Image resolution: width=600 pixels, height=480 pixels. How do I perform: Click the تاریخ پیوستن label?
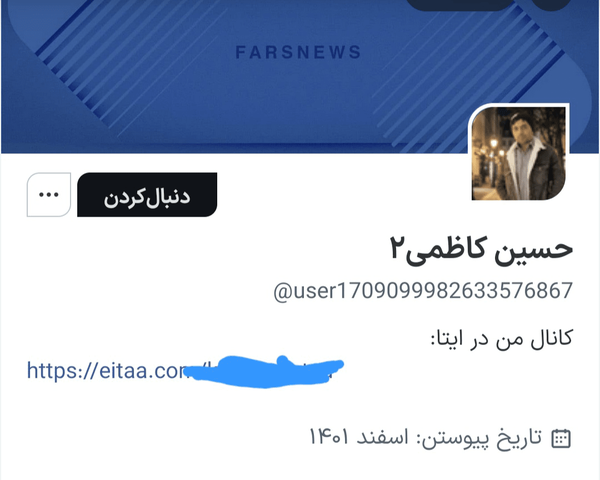pos(481,438)
